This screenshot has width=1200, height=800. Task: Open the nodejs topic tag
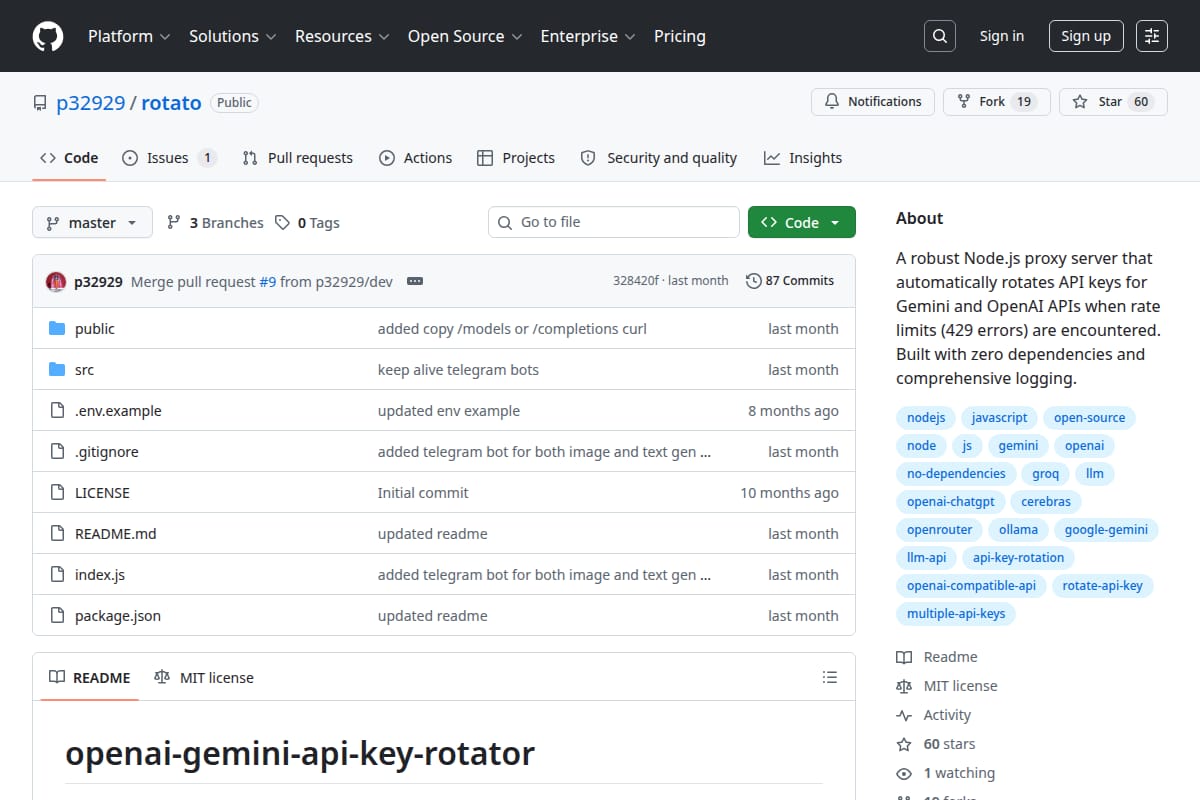[926, 418]
